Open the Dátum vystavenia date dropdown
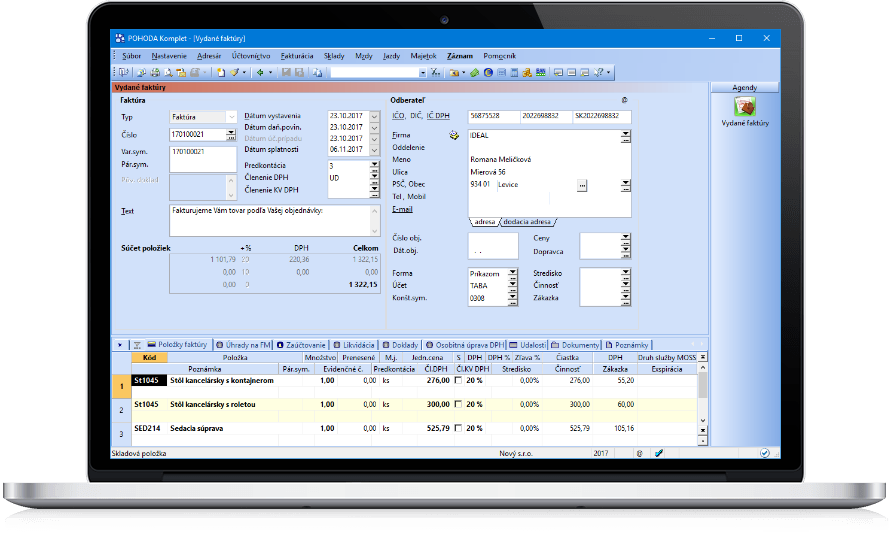The image size is (889, 535). coord(375,116)
